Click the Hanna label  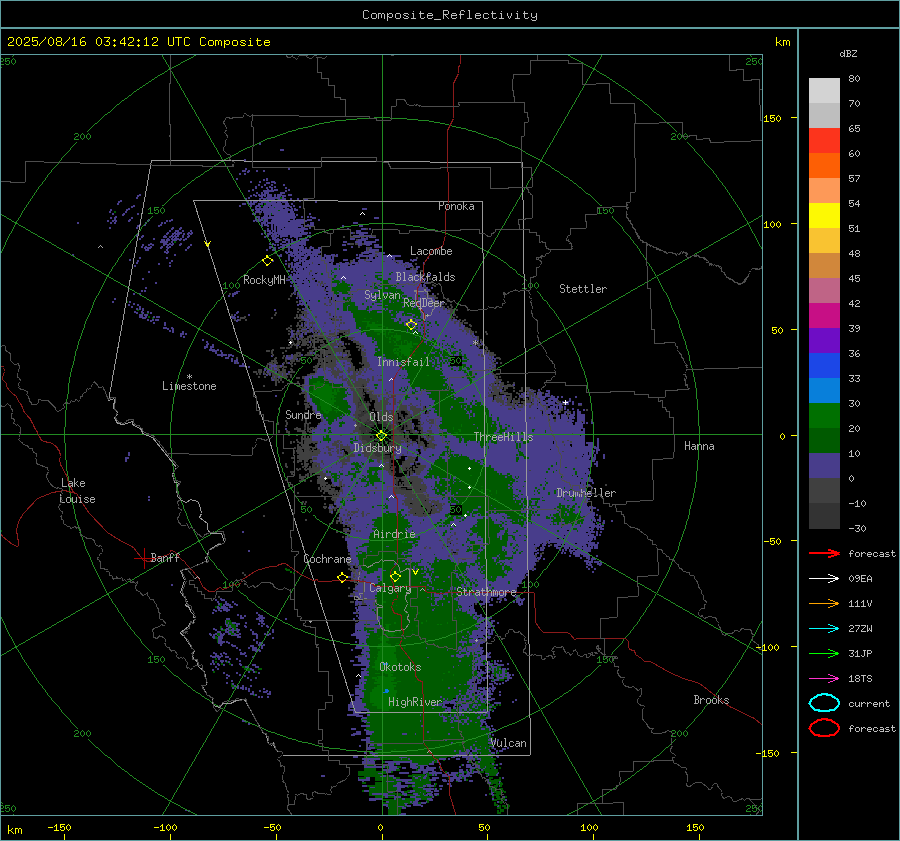[699, 446]
